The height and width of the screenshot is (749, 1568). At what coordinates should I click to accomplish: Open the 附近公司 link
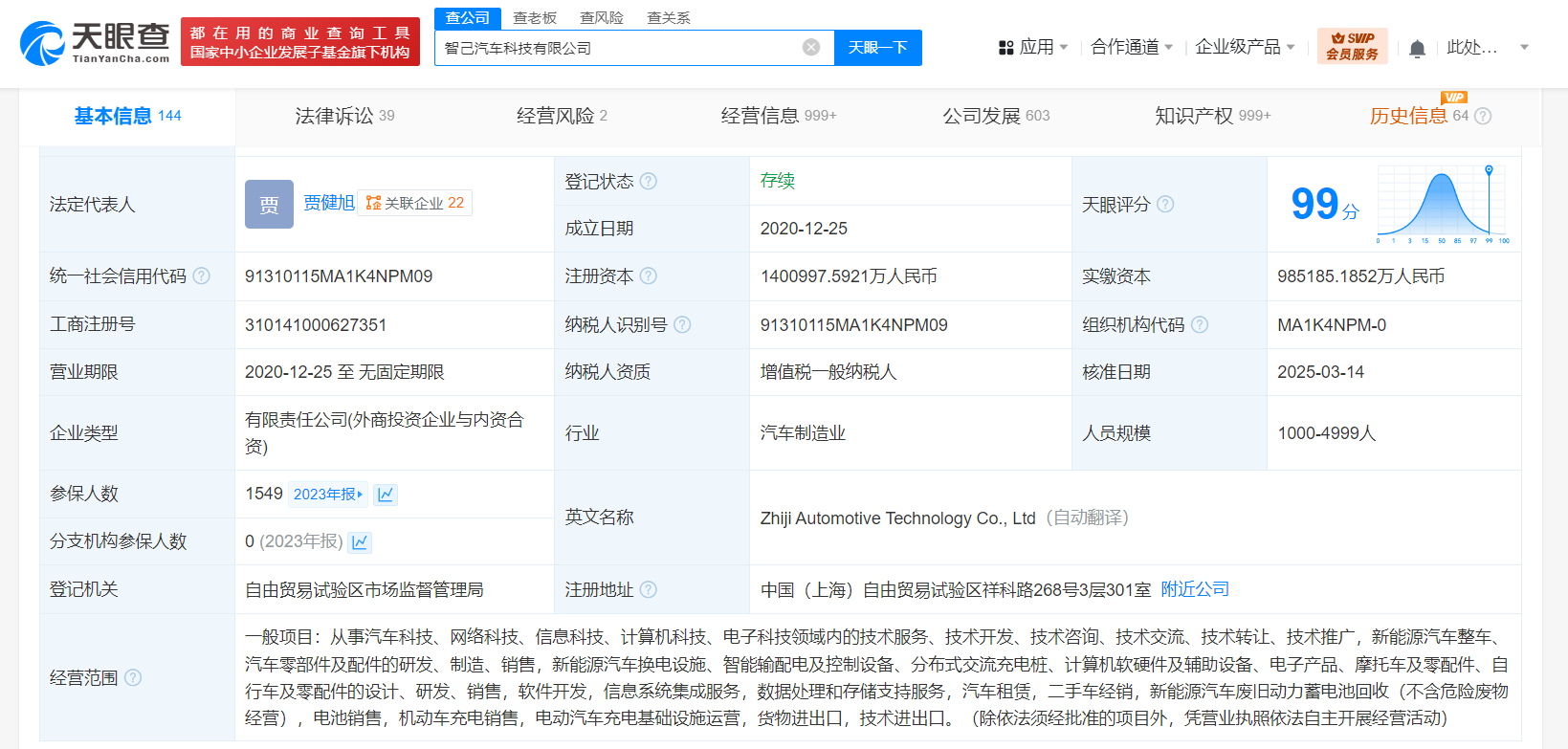click(x=1195, y=589)
